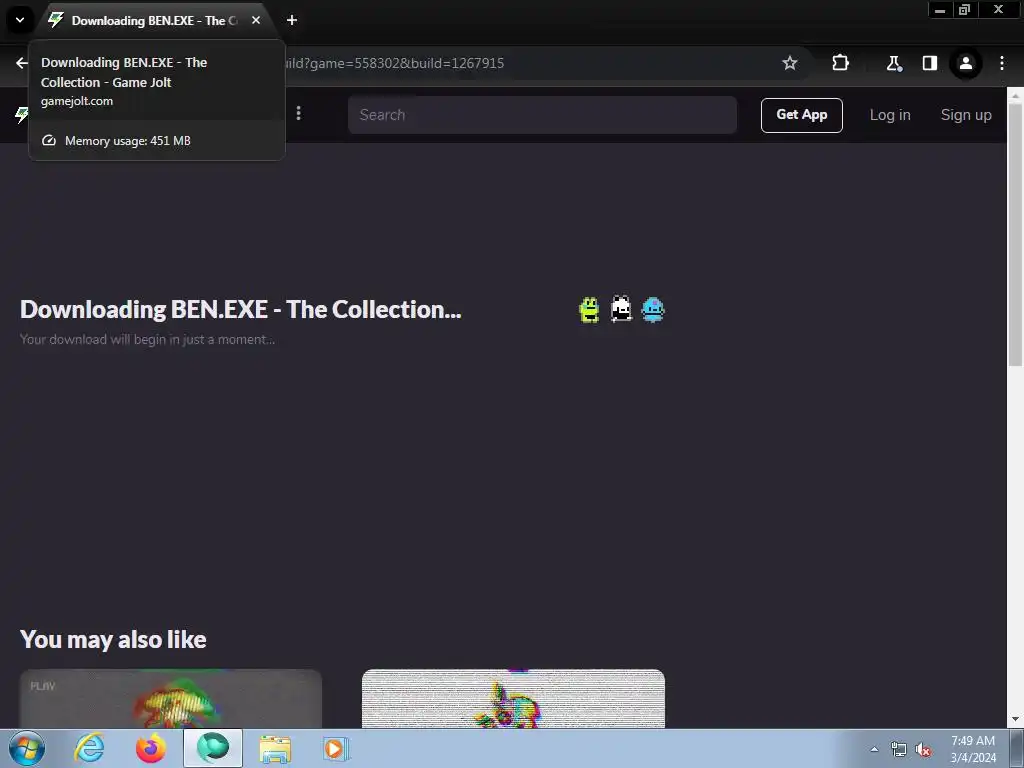Click the scrollbar up arrow
The height and width of the screenshot is (768, 1024).
1015,96
